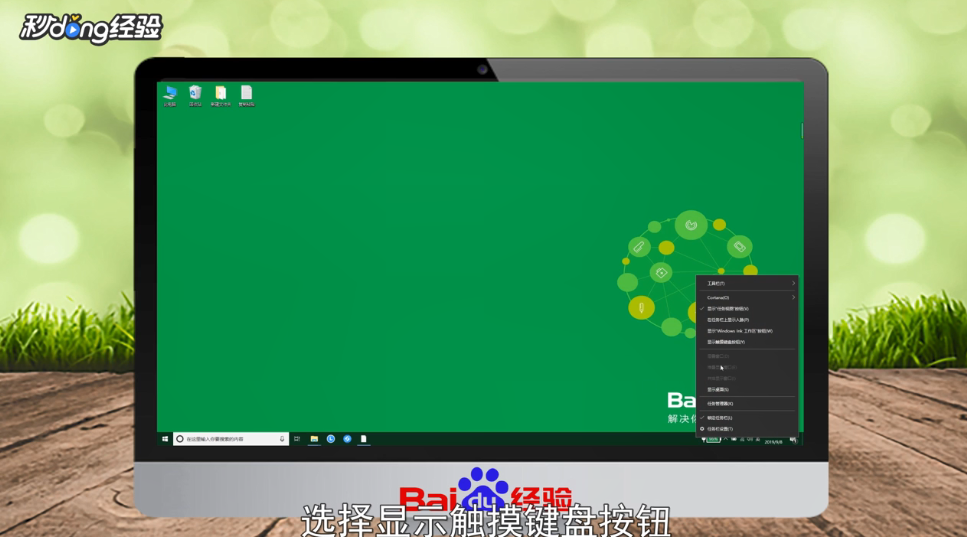Click the gear icon beside taskbar settings

coord(702,429)
